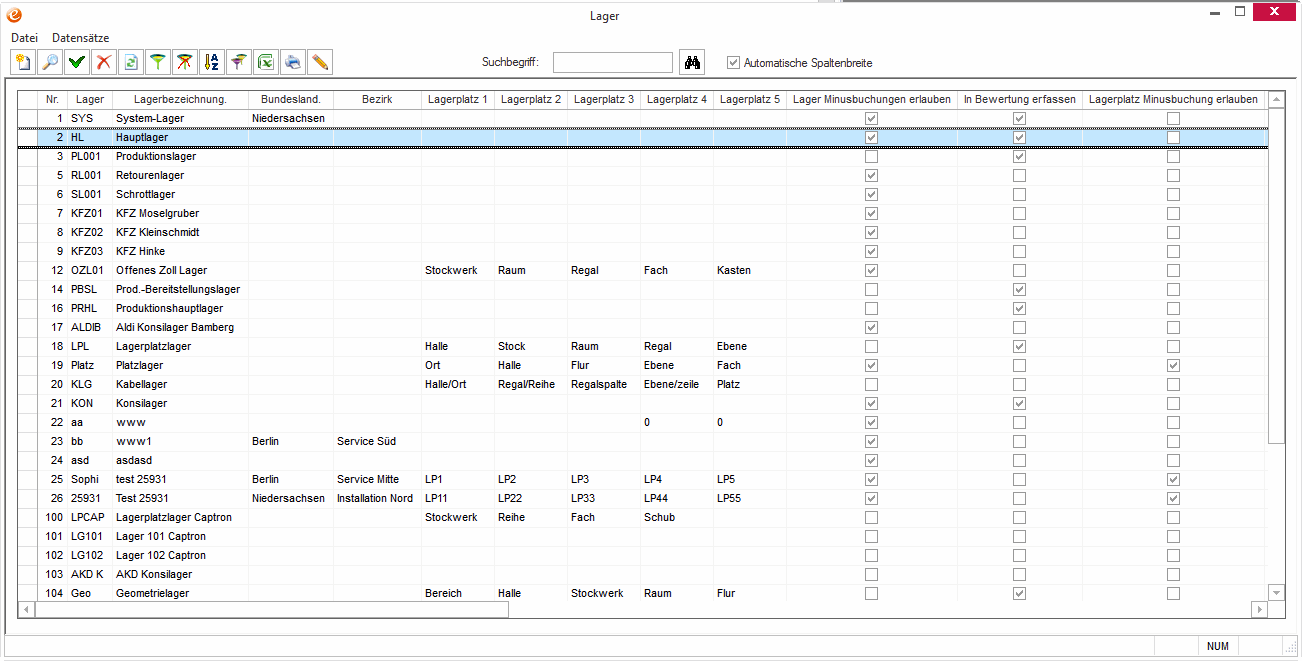Image resolution: width=1302 pixels, height=661 pixels.
Task: Click the magnifying glass search icon
Action: pos(49,62)
